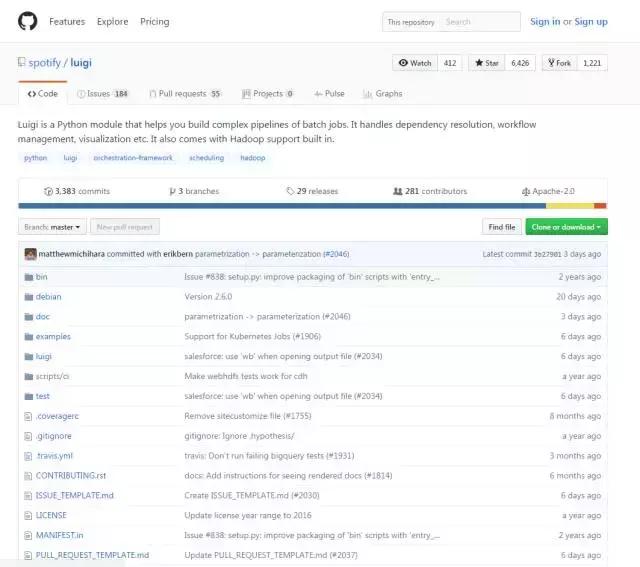Open commit message "Version 2.6.0"
Screen dimensions: 640x567
[208, 297]
